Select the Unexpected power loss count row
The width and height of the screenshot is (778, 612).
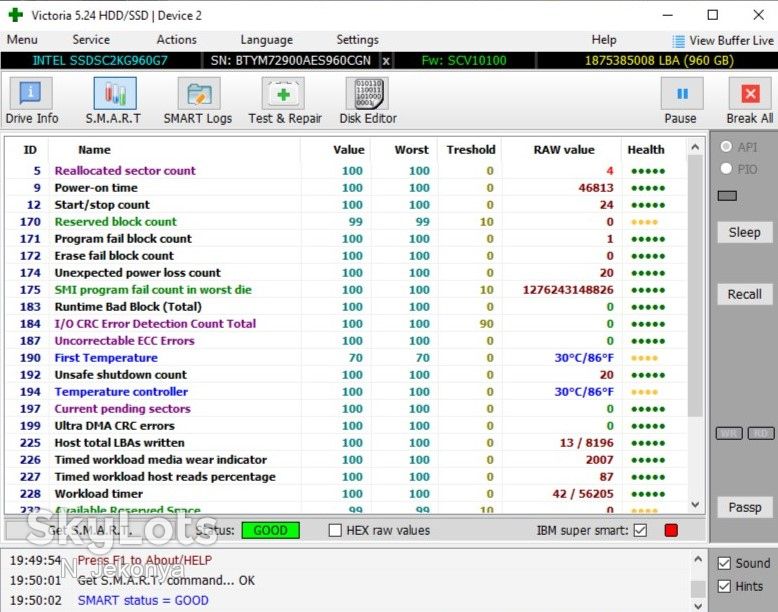(x=346, y=273)
